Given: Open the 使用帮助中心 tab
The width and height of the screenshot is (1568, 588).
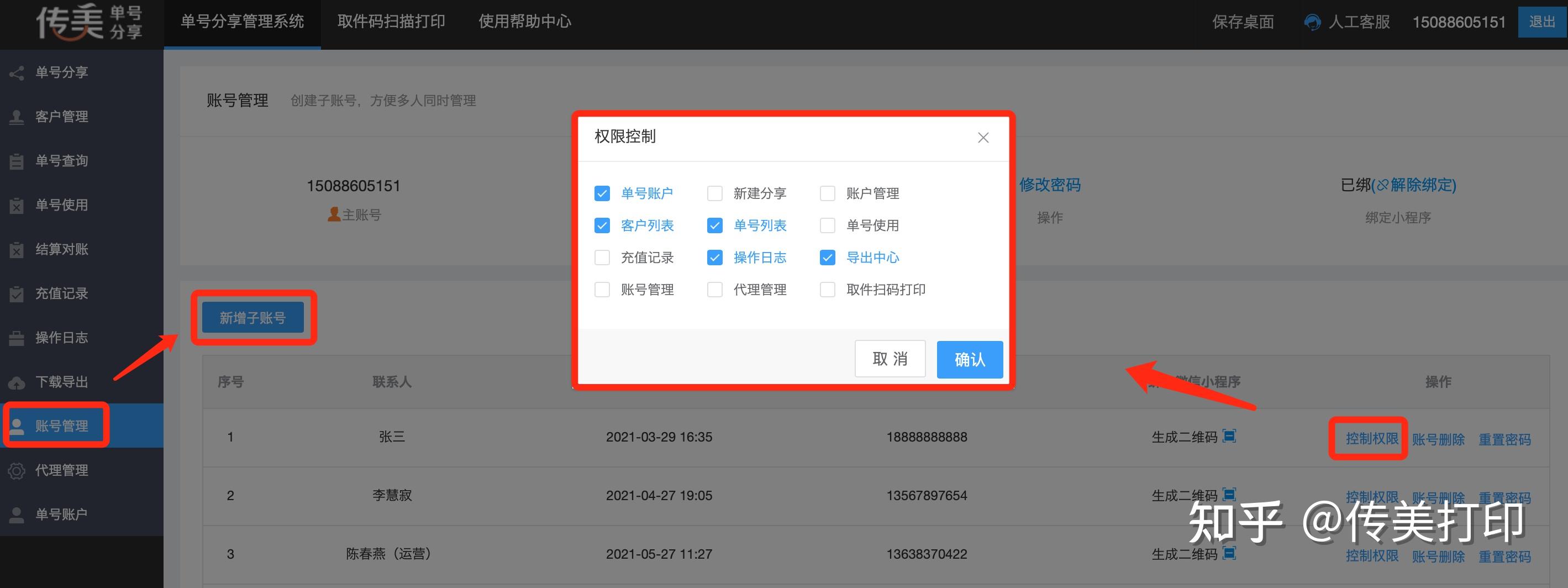Looking at the screenshot, I should (x=525, y=22).
